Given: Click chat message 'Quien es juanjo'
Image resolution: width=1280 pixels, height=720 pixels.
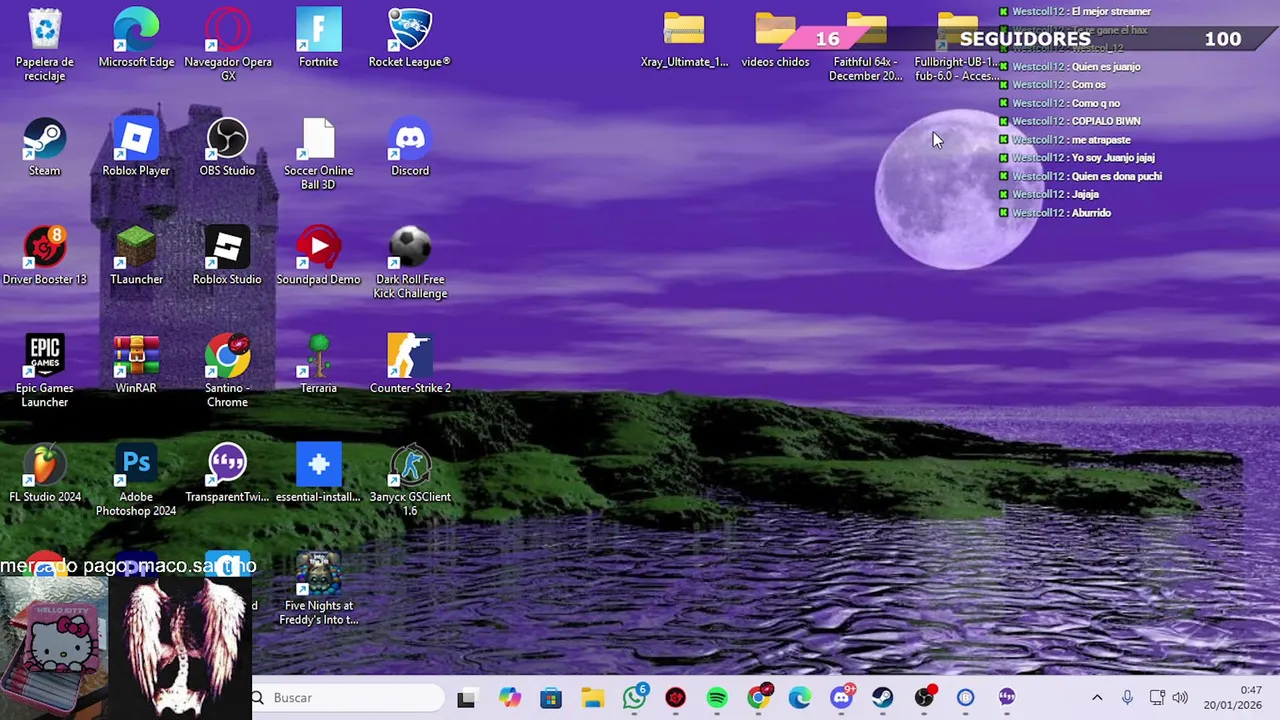Looking at the screenshot, I should click(x=1106, y=67).
